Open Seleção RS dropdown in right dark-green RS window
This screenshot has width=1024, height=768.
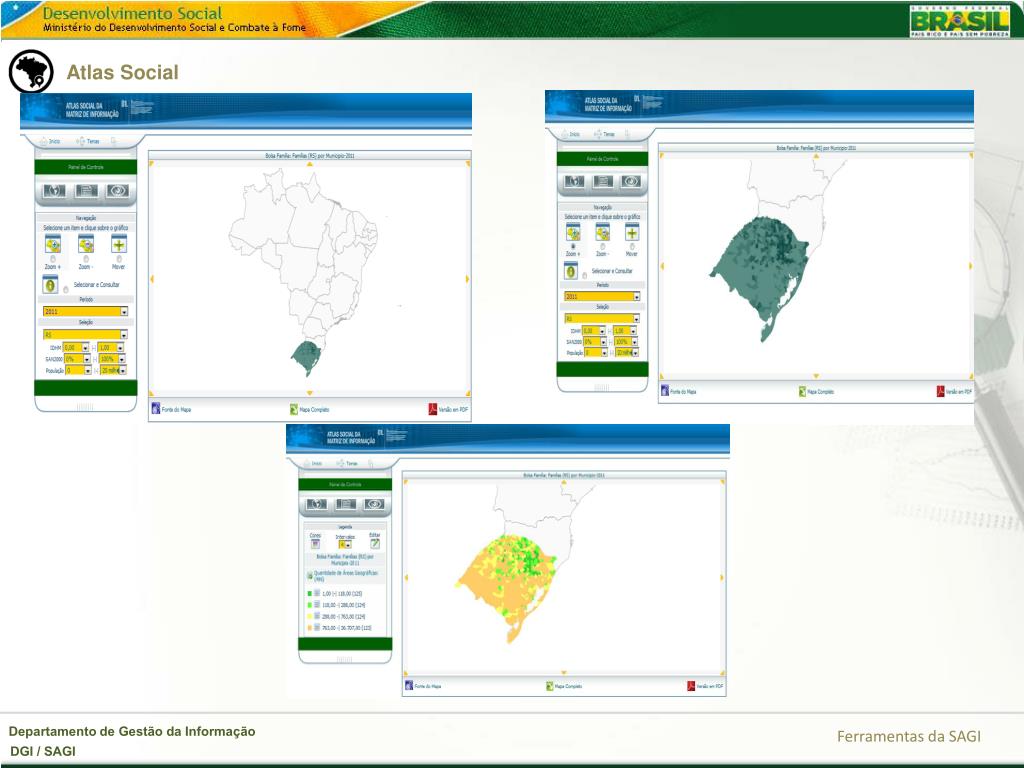click(x=602, y=319)
